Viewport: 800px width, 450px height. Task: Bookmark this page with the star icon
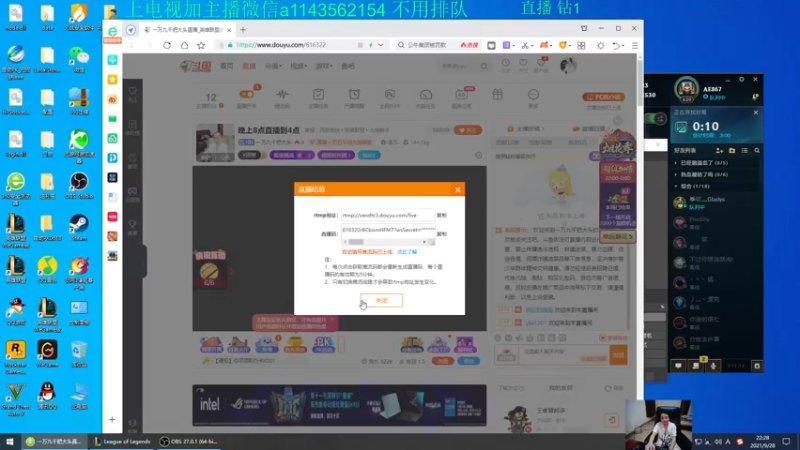[x=202, y=45]
